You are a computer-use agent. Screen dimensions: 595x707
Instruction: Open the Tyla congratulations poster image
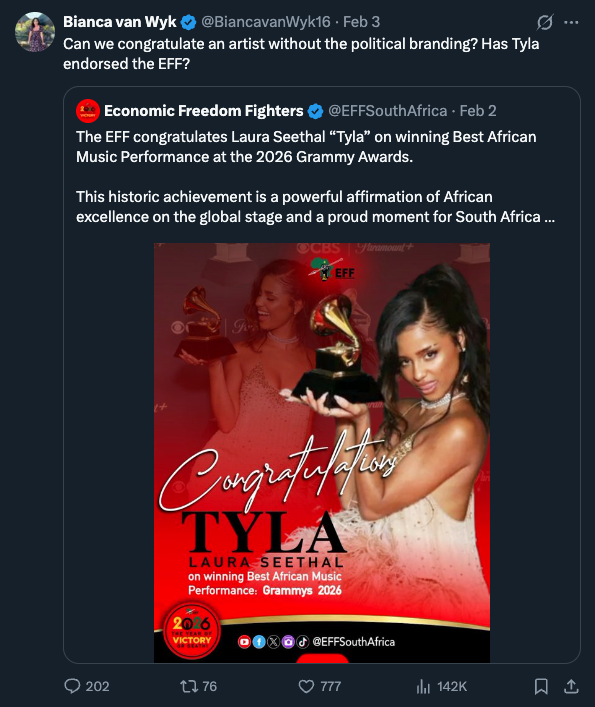tap(322, 453)
